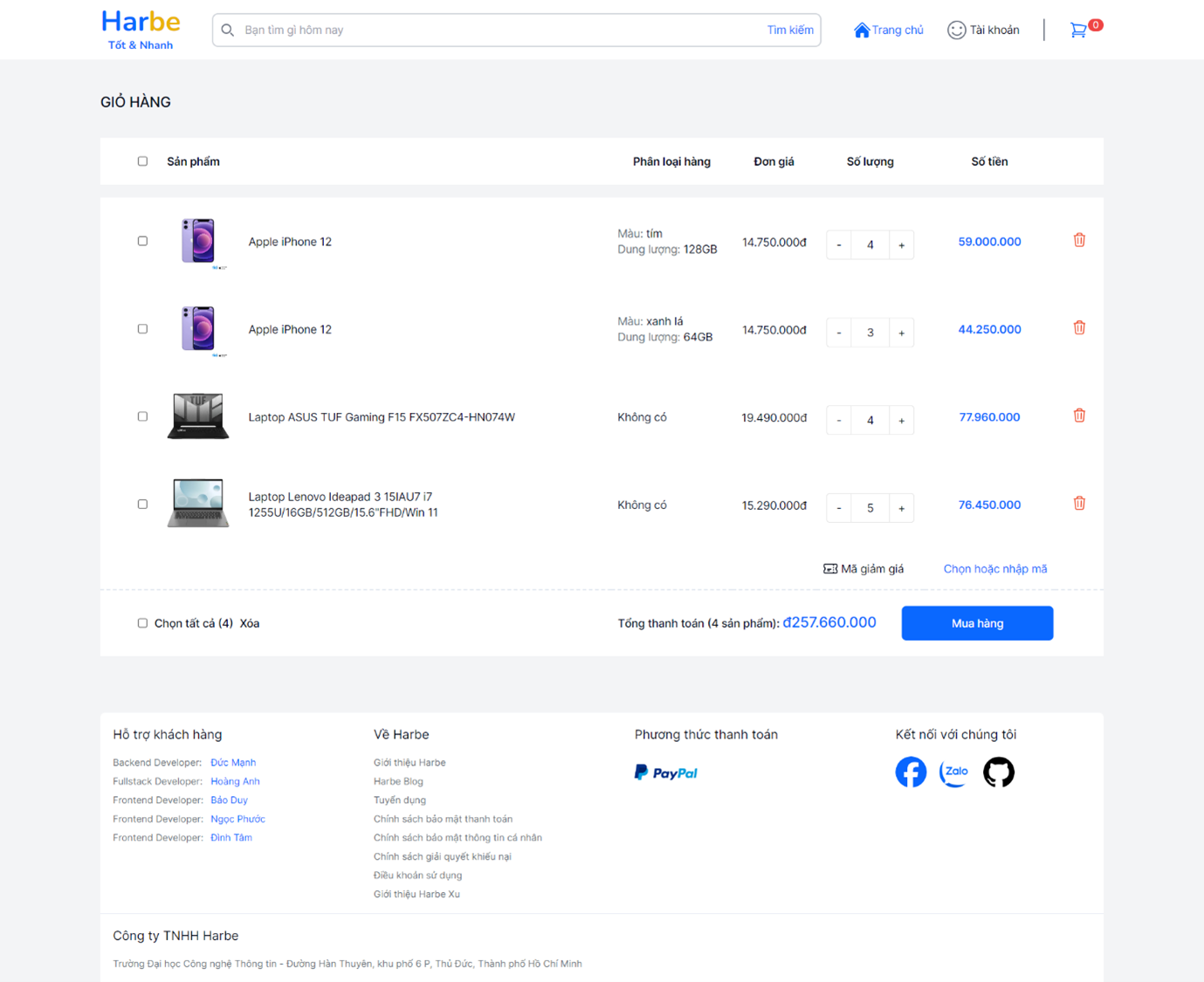
Task: Decrease ASUS TUF laptop quantity
Action: tap(839, 421)
